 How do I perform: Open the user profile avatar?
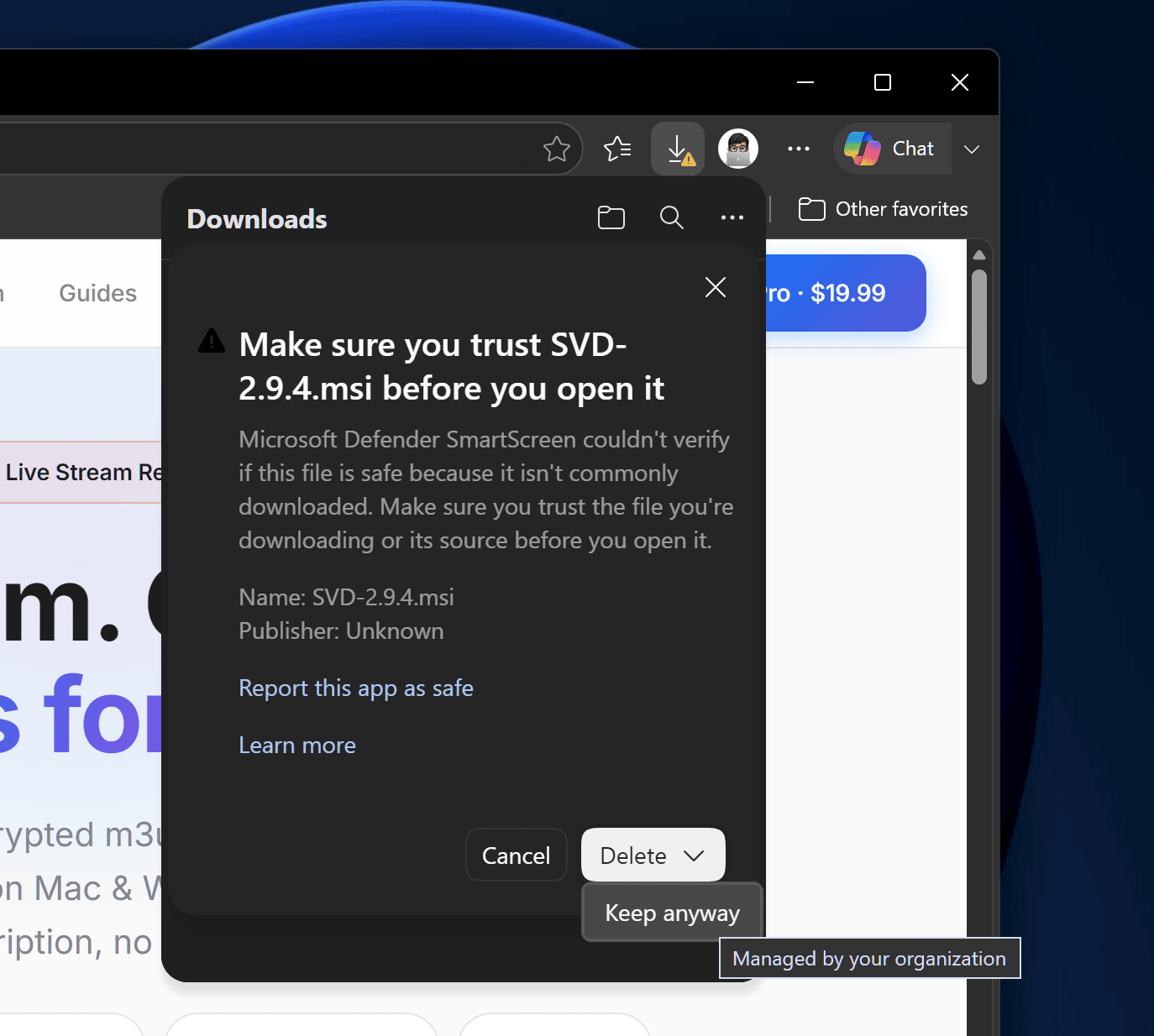click(x=738, y=149)
